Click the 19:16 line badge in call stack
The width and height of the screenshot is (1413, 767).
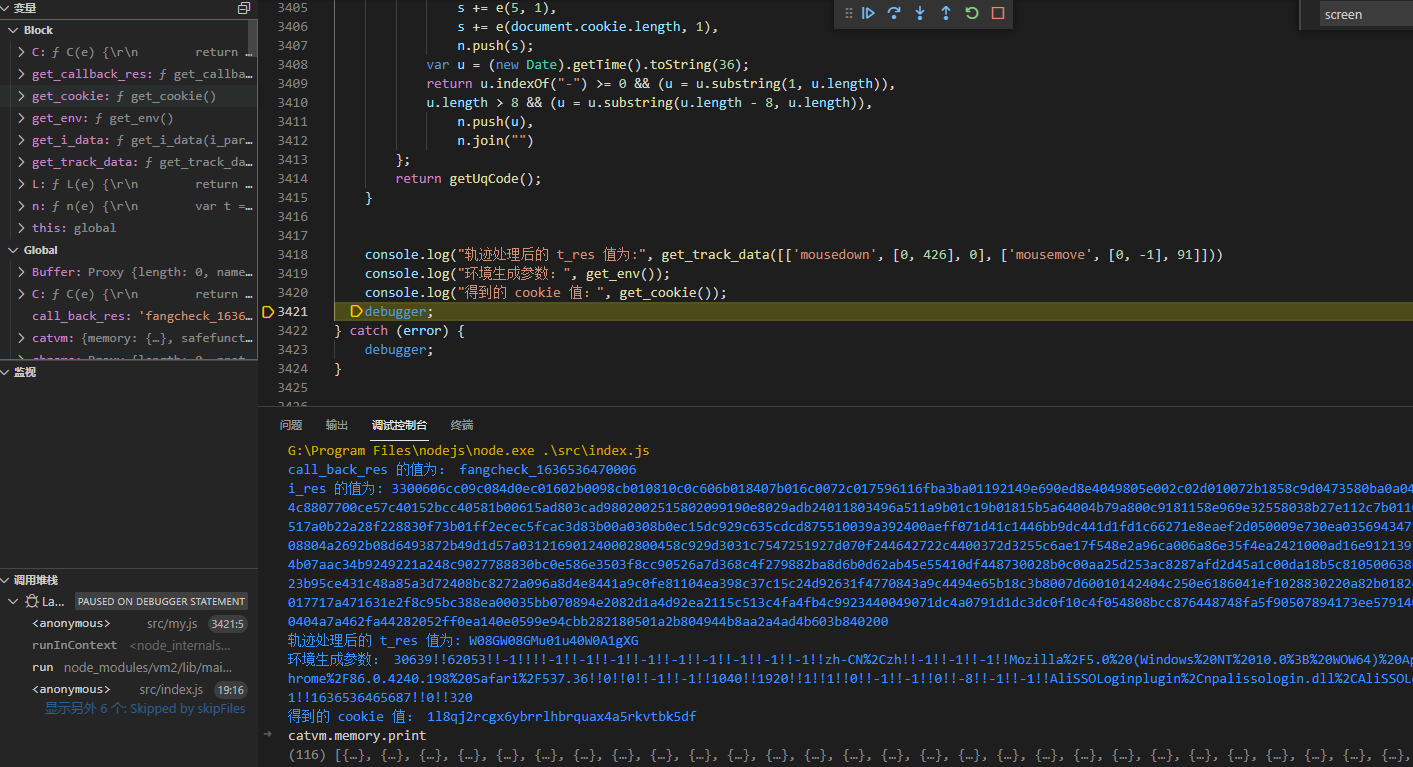pos(231,690)
